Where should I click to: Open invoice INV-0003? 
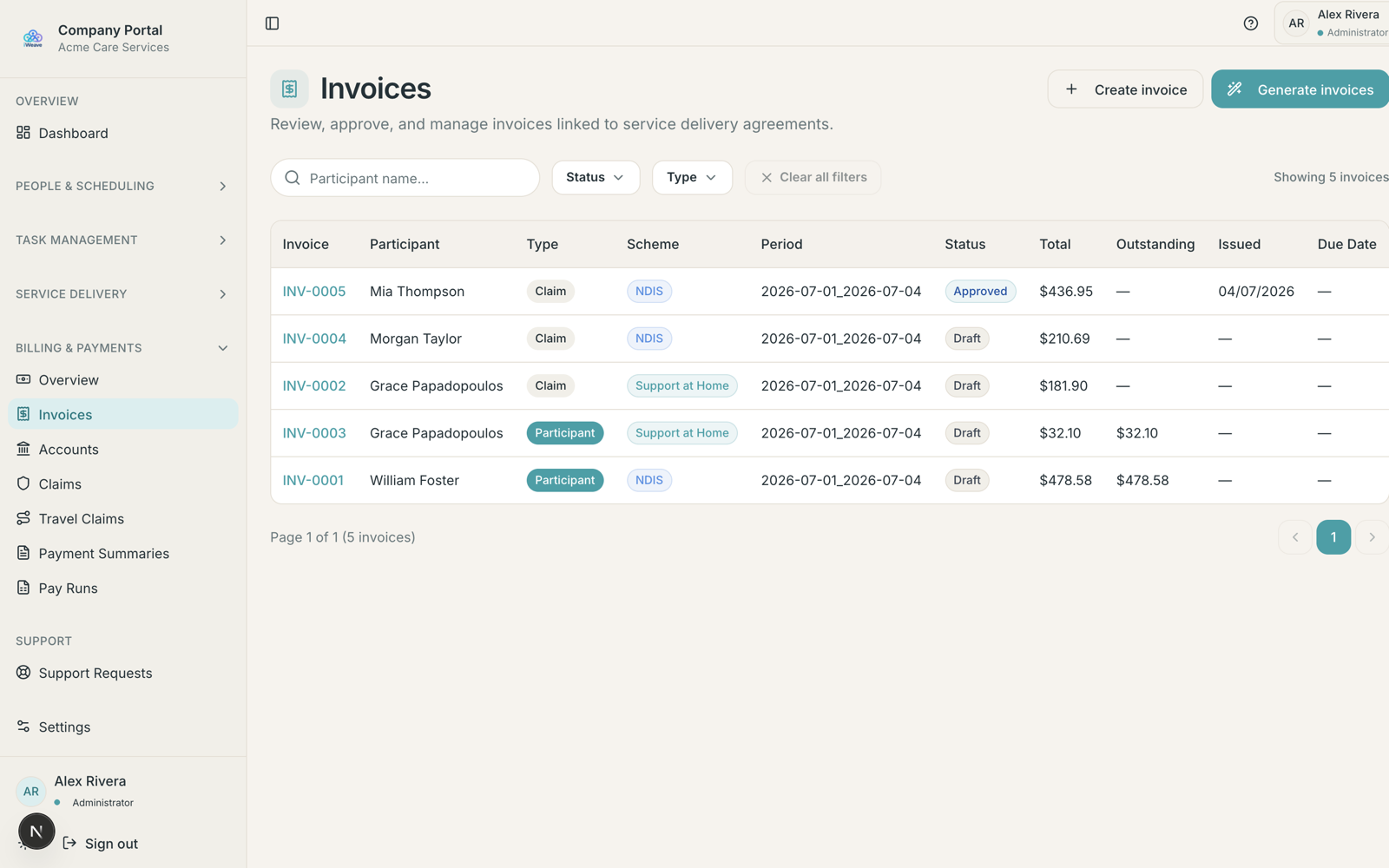(314, 432)
